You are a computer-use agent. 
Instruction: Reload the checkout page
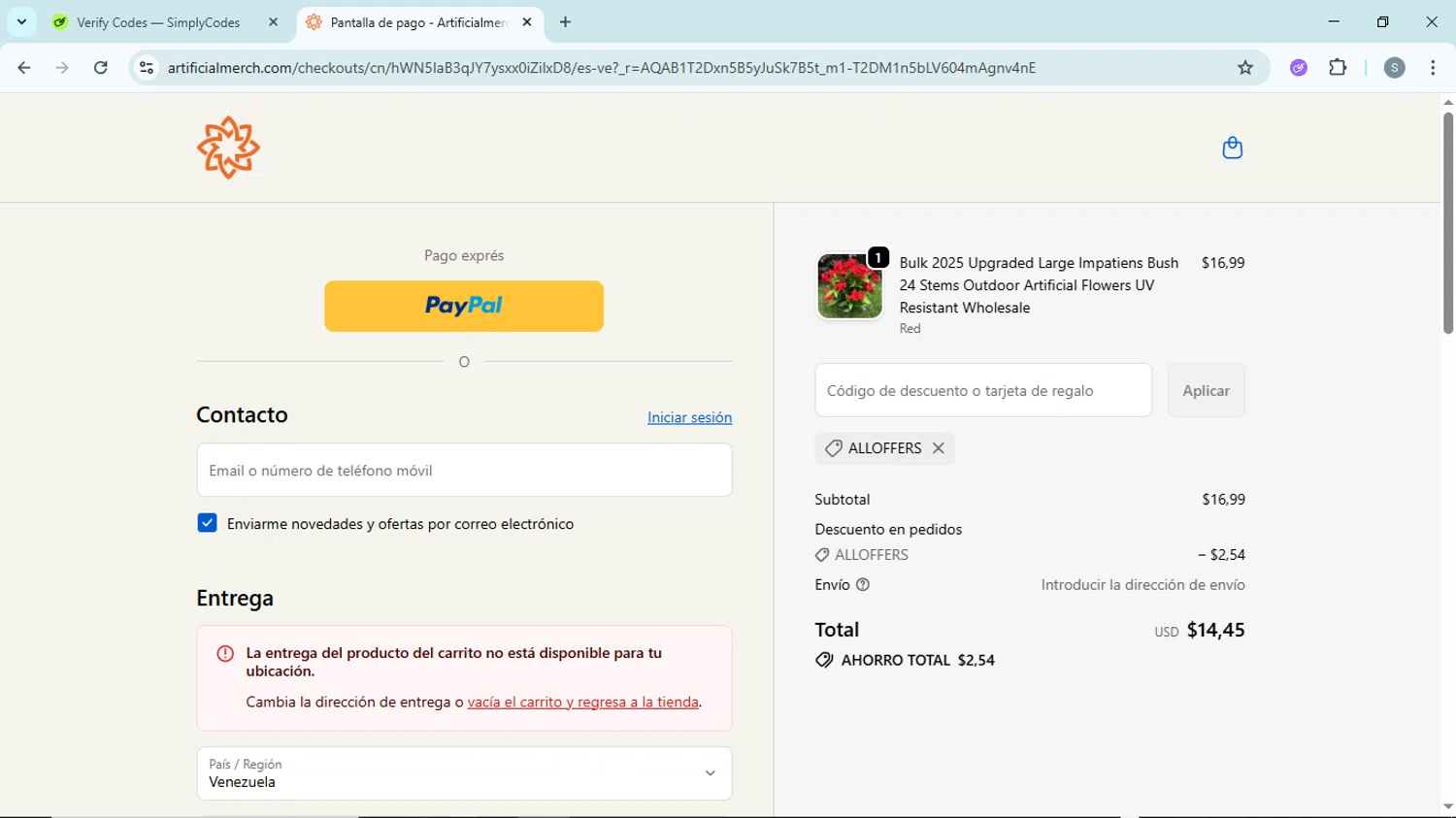(101, 68)
